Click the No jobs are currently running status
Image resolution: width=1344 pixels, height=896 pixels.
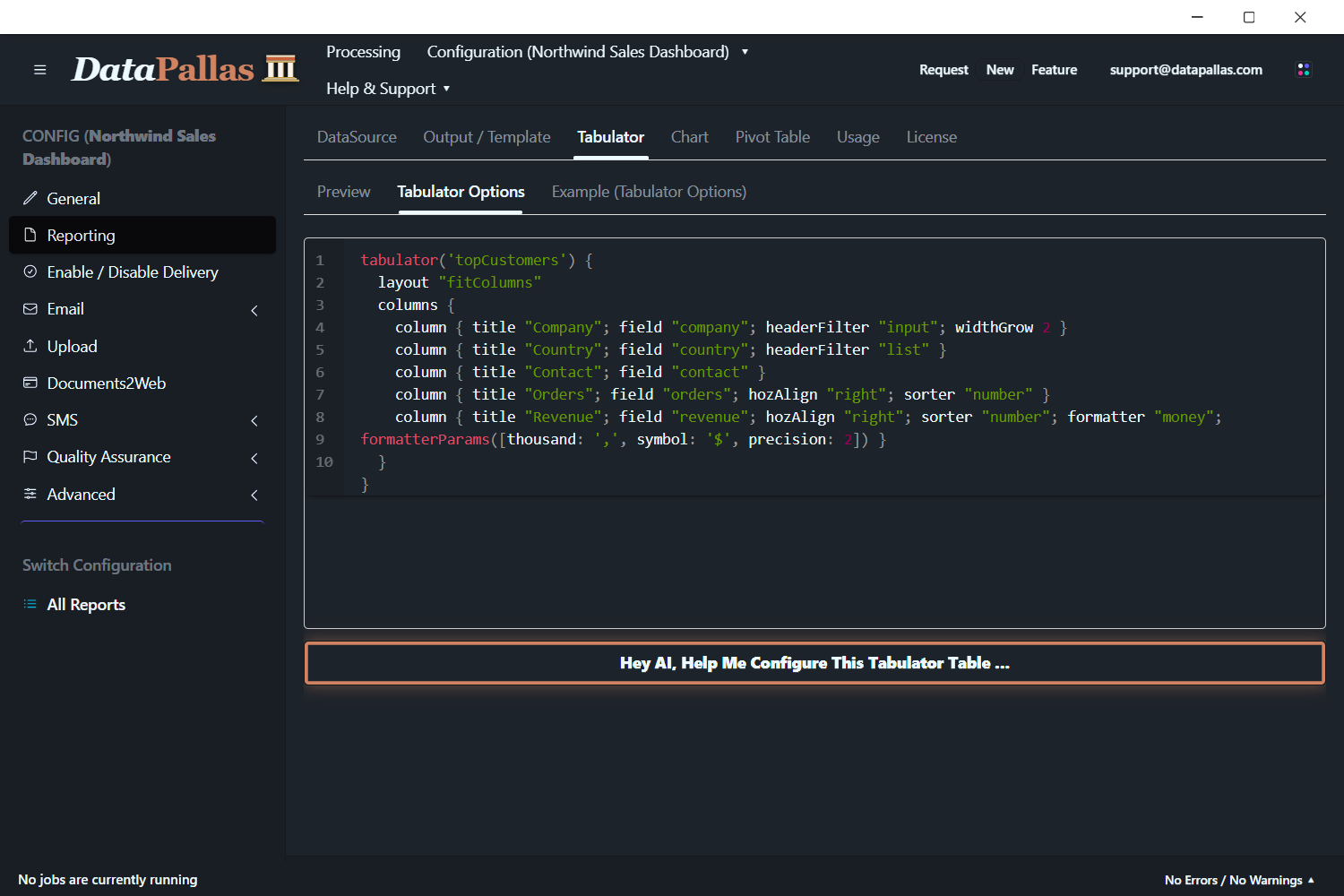tap(108, 880)
